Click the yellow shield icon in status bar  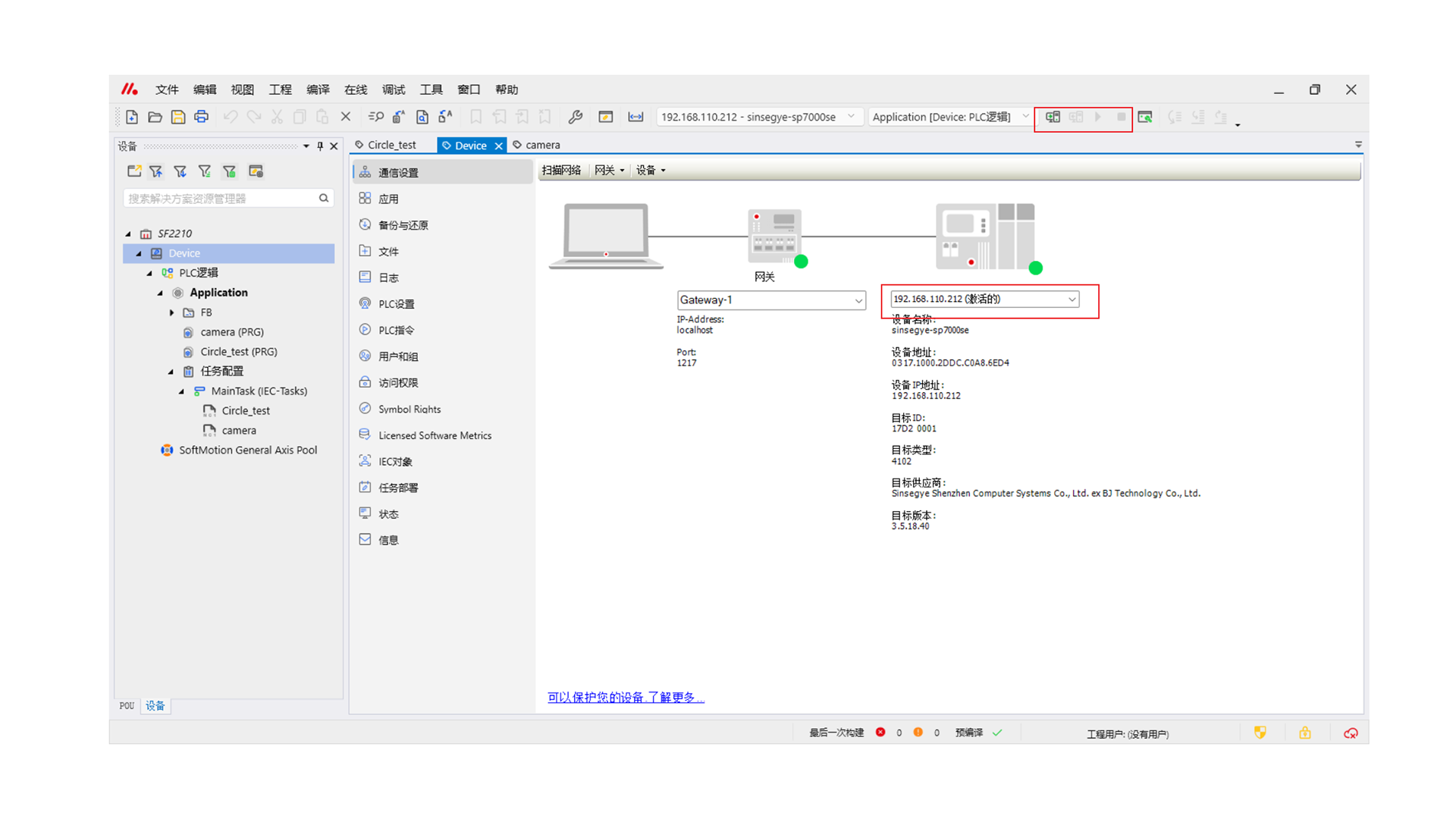(1260, 733)
